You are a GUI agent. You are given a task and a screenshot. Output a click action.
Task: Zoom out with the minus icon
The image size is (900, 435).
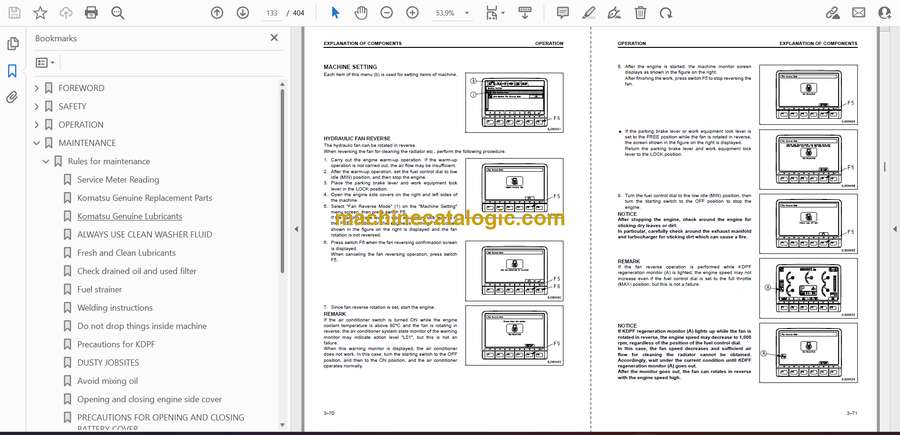click(x=387, y=13)
